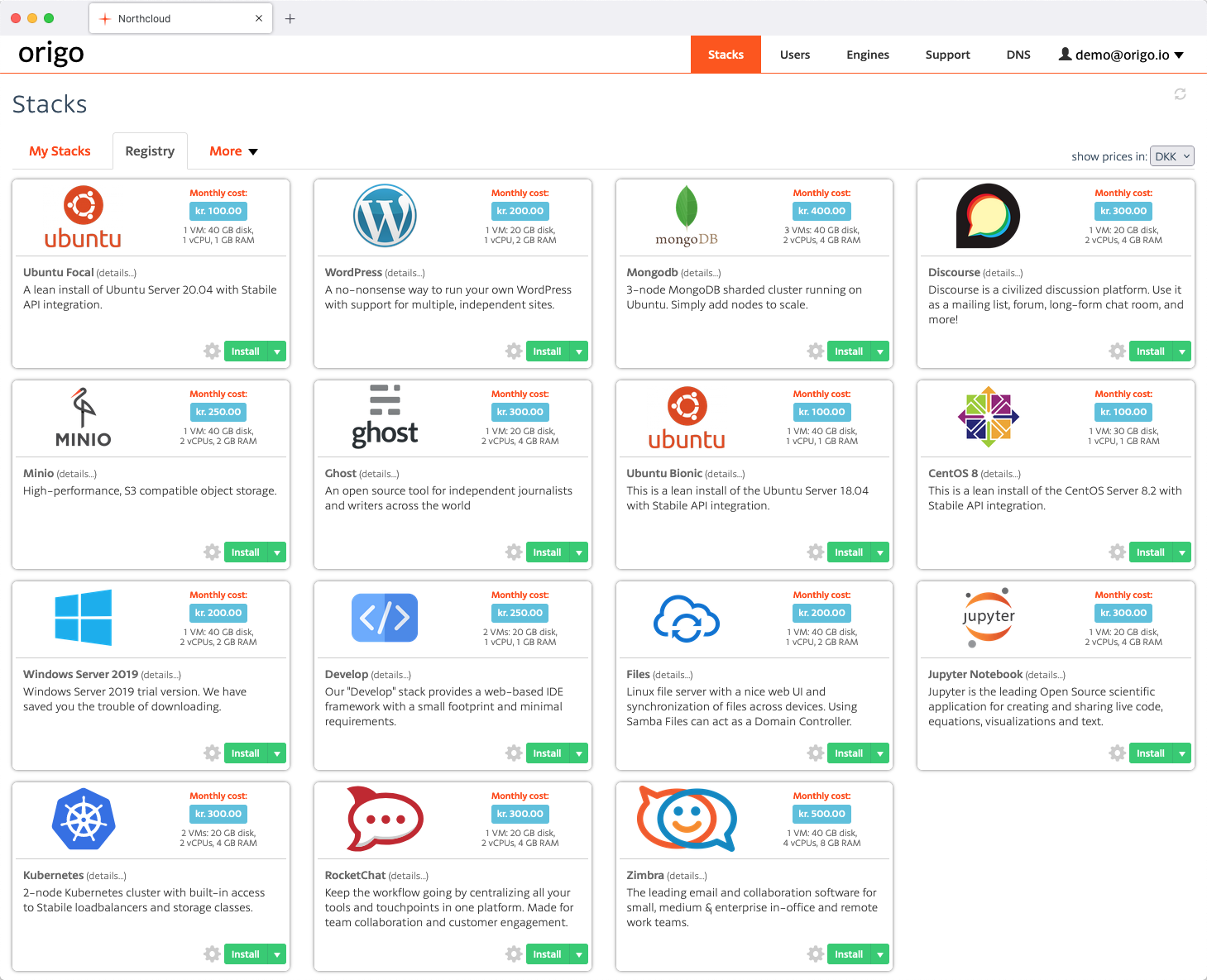The height and width of the screenshot is (980, 1207).
Task: Open details link for RocketChat
Action: 408,876
